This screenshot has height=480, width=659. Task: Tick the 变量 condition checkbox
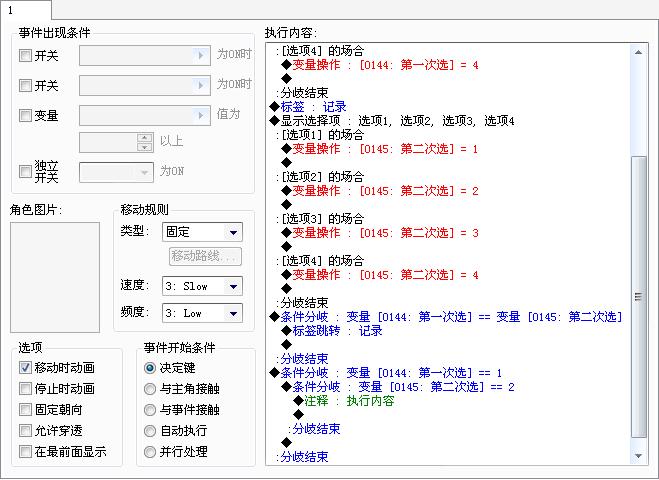25,116
